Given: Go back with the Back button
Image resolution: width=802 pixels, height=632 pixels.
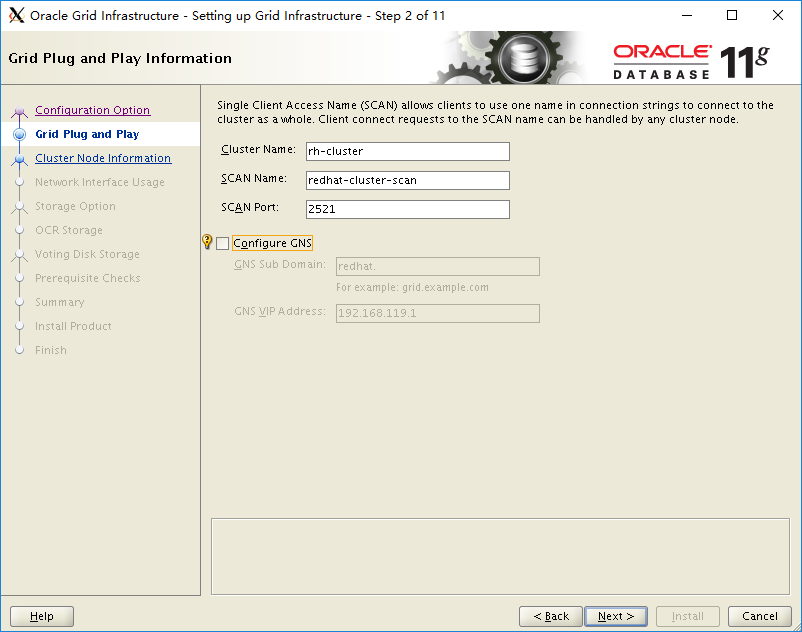Looking at the screenshot, I should point(551,616).
